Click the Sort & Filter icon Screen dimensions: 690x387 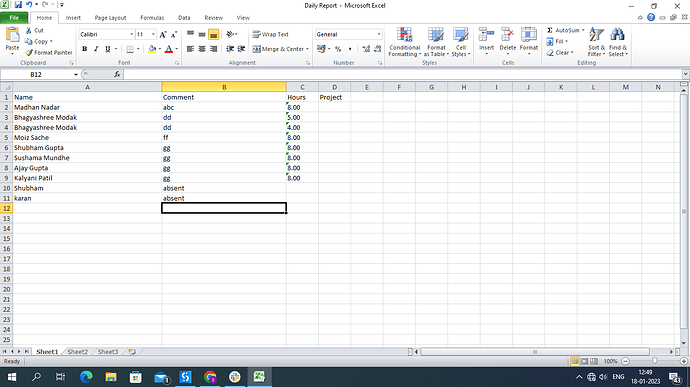[596, 35]
